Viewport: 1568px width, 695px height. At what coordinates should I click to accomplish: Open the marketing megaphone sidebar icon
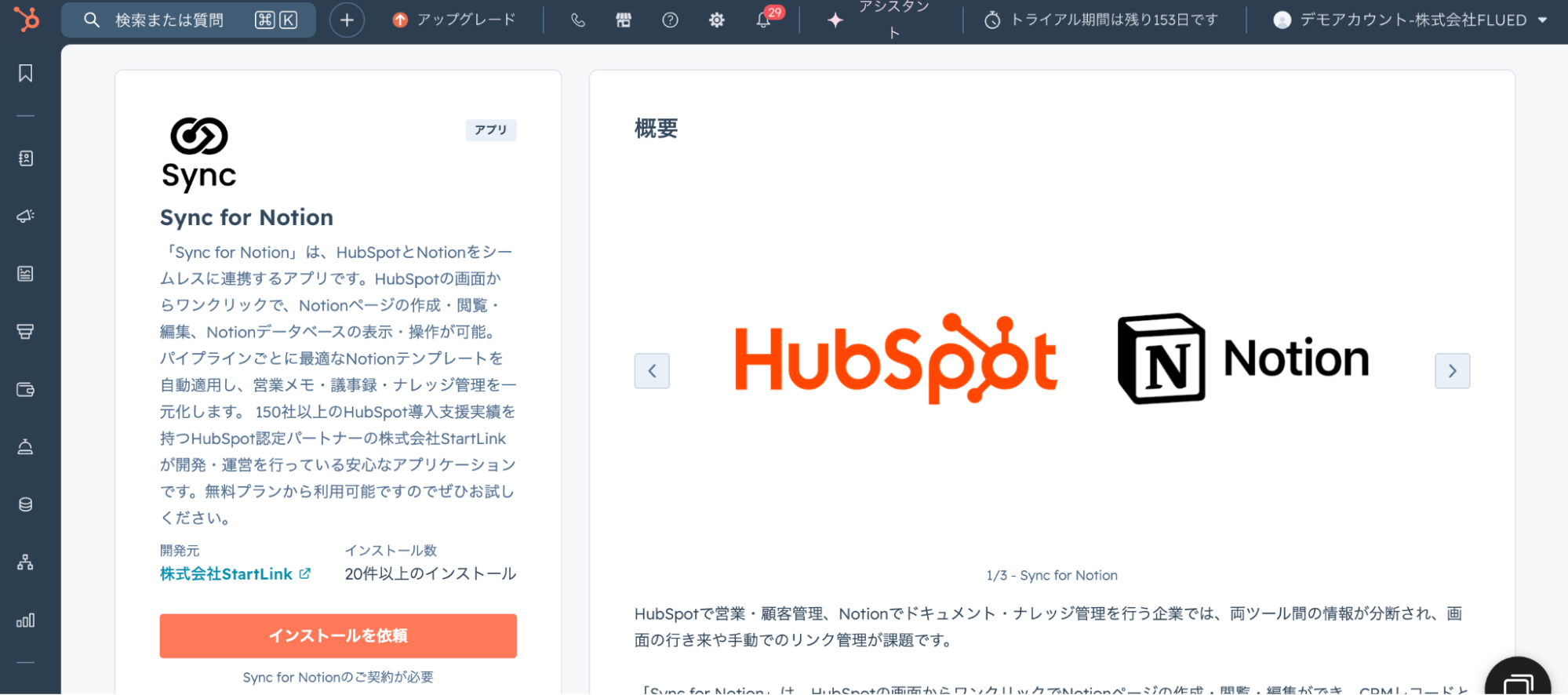[26, 216]
